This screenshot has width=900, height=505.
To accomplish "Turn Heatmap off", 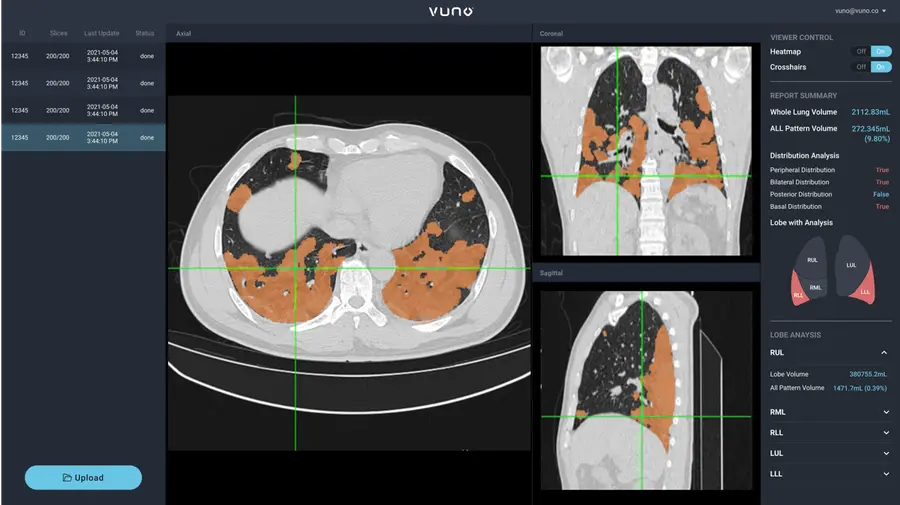I will pyautogui.click(x=859, y=51).
